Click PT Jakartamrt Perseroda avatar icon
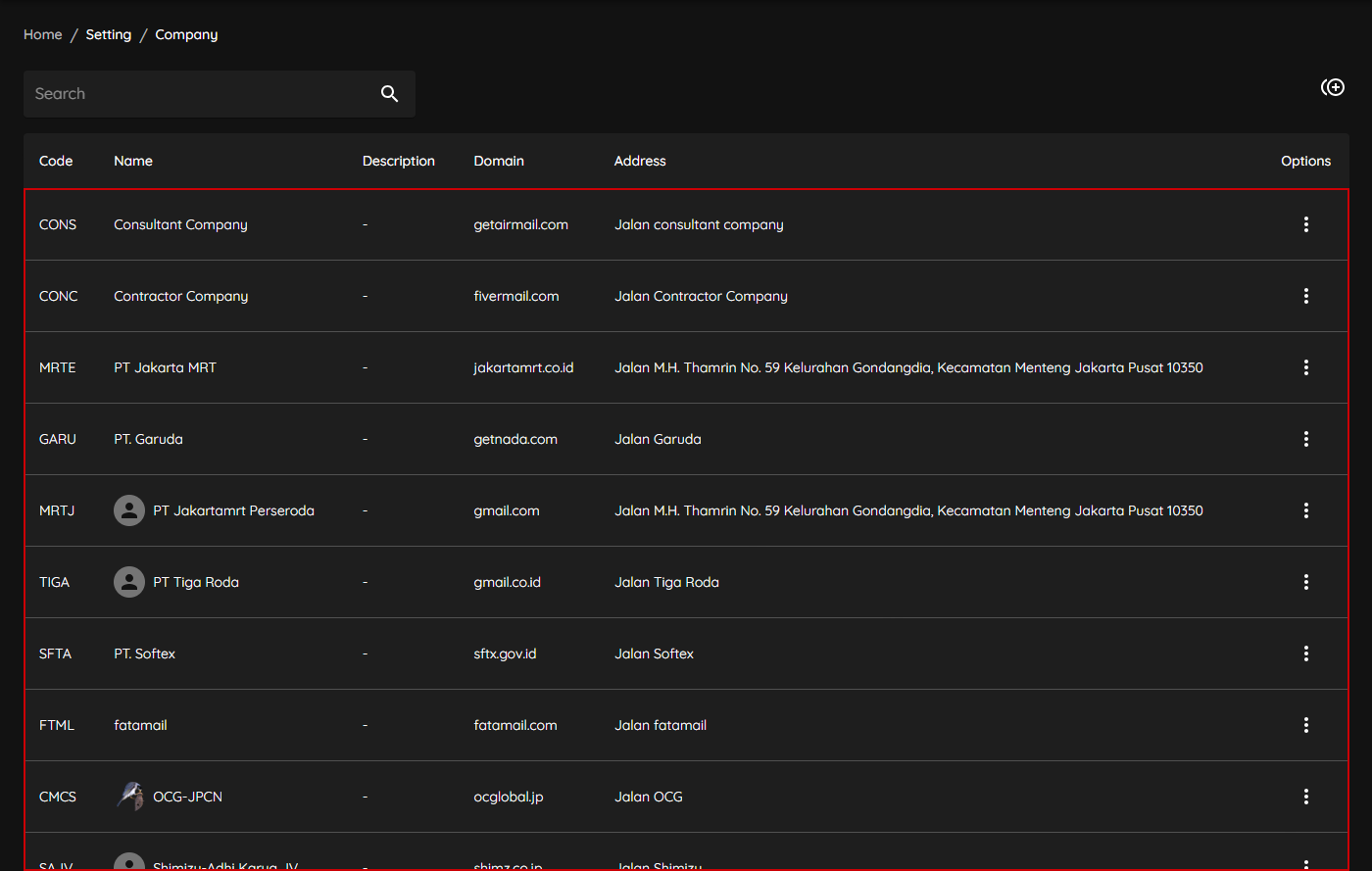This screenshot has width=1372, height=871. click(129, 510)
